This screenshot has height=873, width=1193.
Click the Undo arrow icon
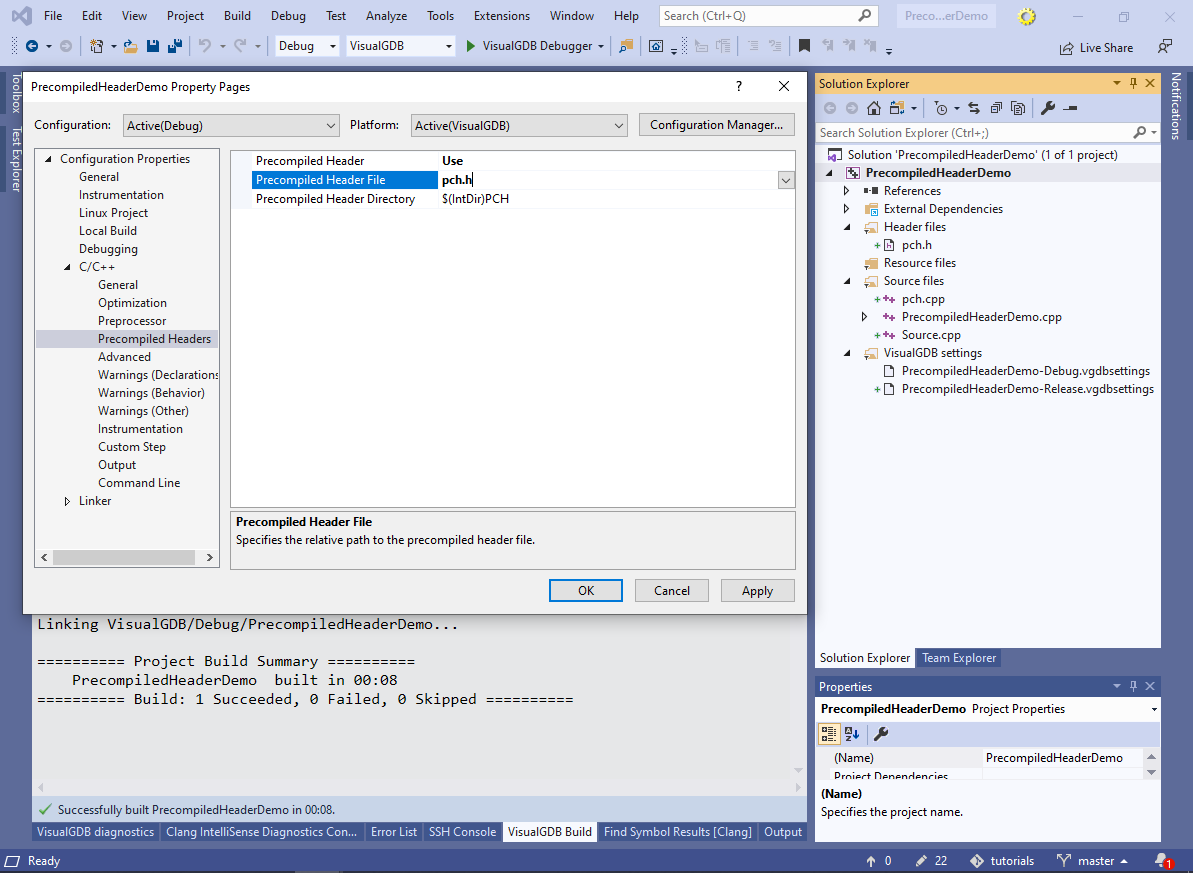coord(204,46)
